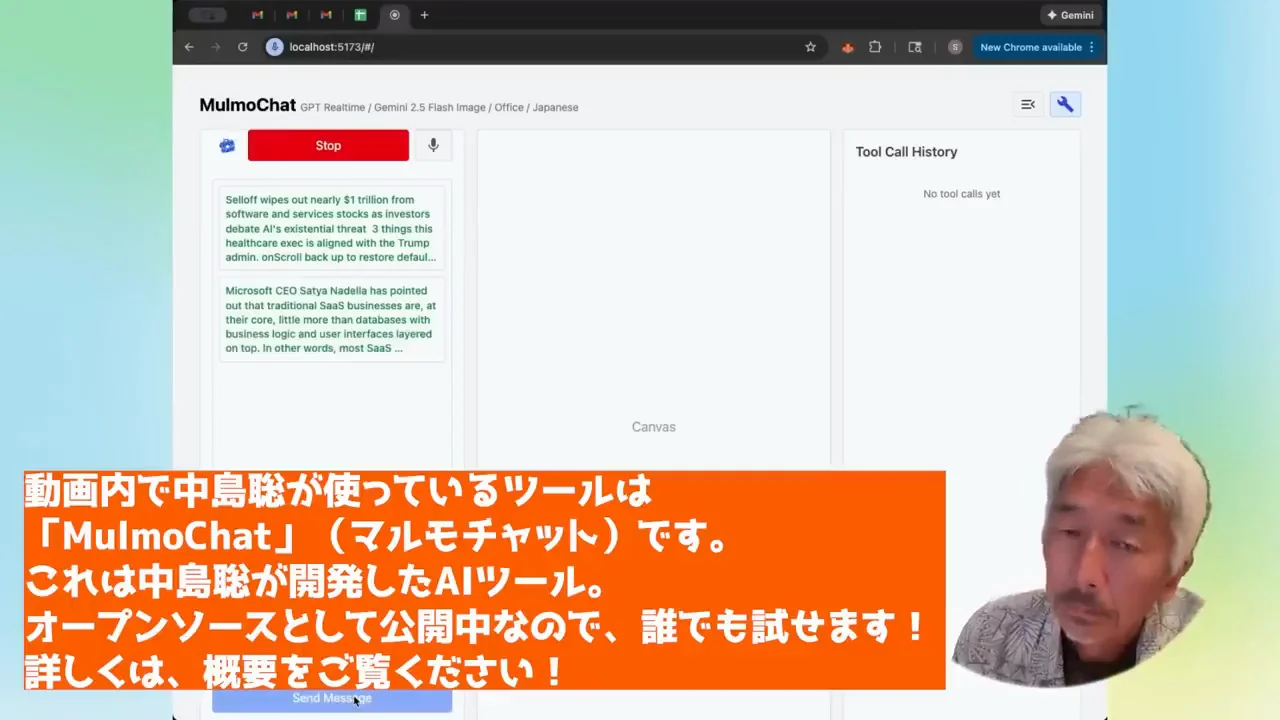Screen dimensions: 1280x720
Task: Click the Canvas placeholder area
Action: [653, 427]
